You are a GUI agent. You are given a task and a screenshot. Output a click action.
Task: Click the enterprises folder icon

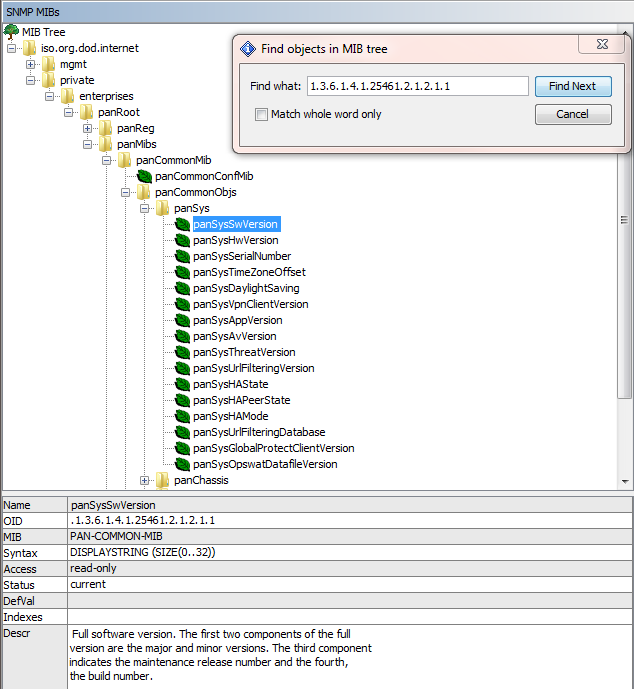click(x=68, y=96)
